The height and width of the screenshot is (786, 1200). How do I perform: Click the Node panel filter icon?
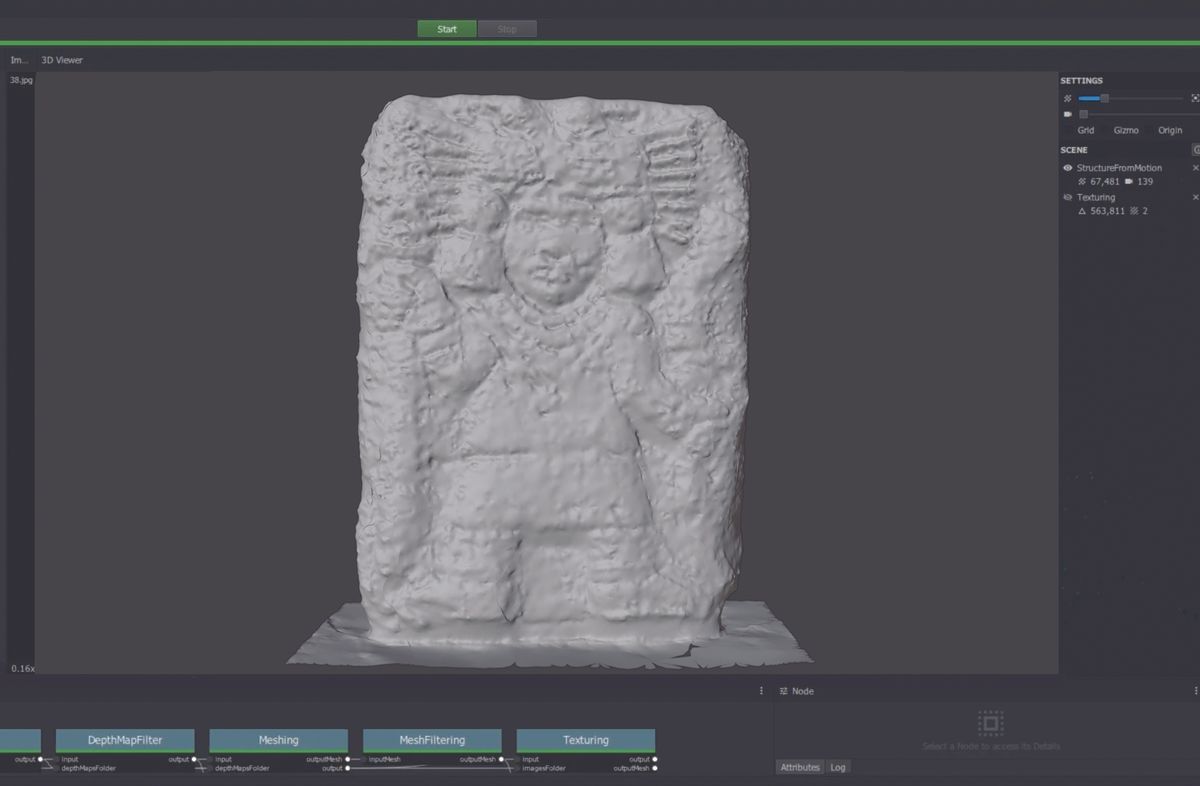pos(784,691)
